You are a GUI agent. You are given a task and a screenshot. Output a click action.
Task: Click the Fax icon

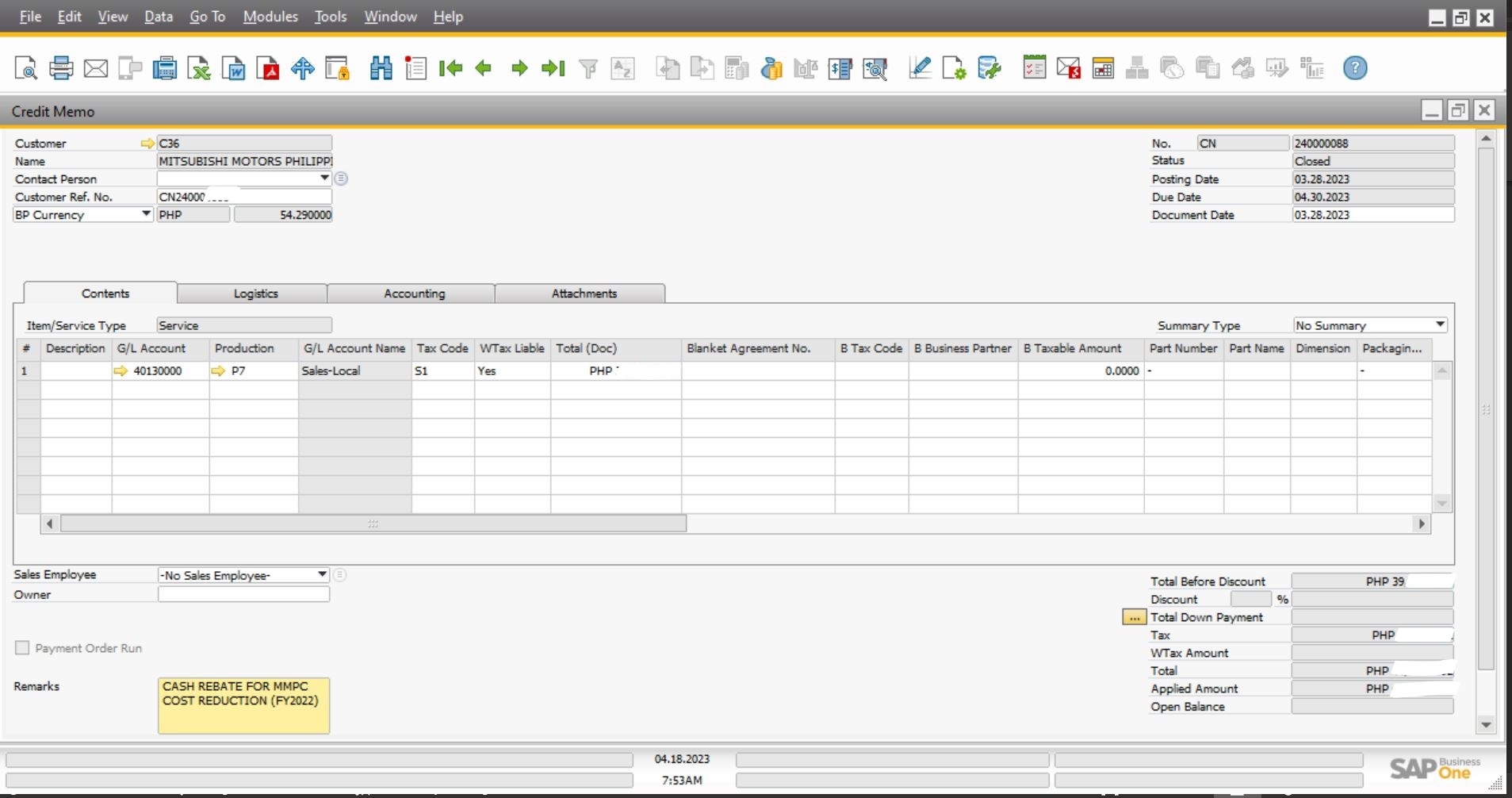coord(164,68)
